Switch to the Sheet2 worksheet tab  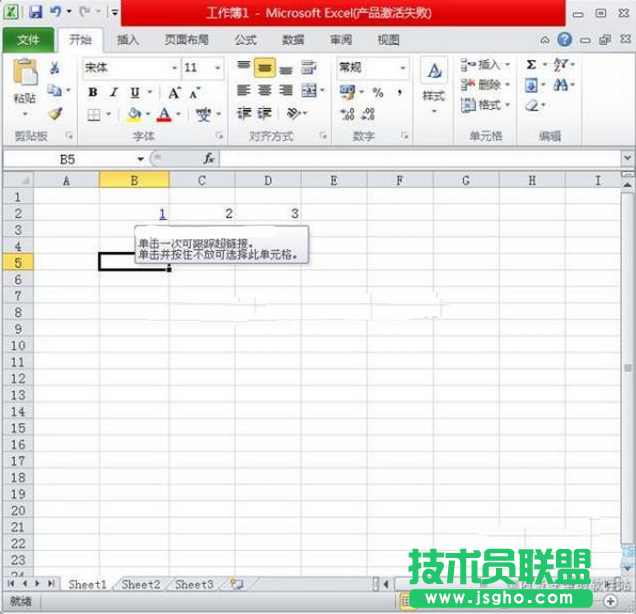point(141,584)
